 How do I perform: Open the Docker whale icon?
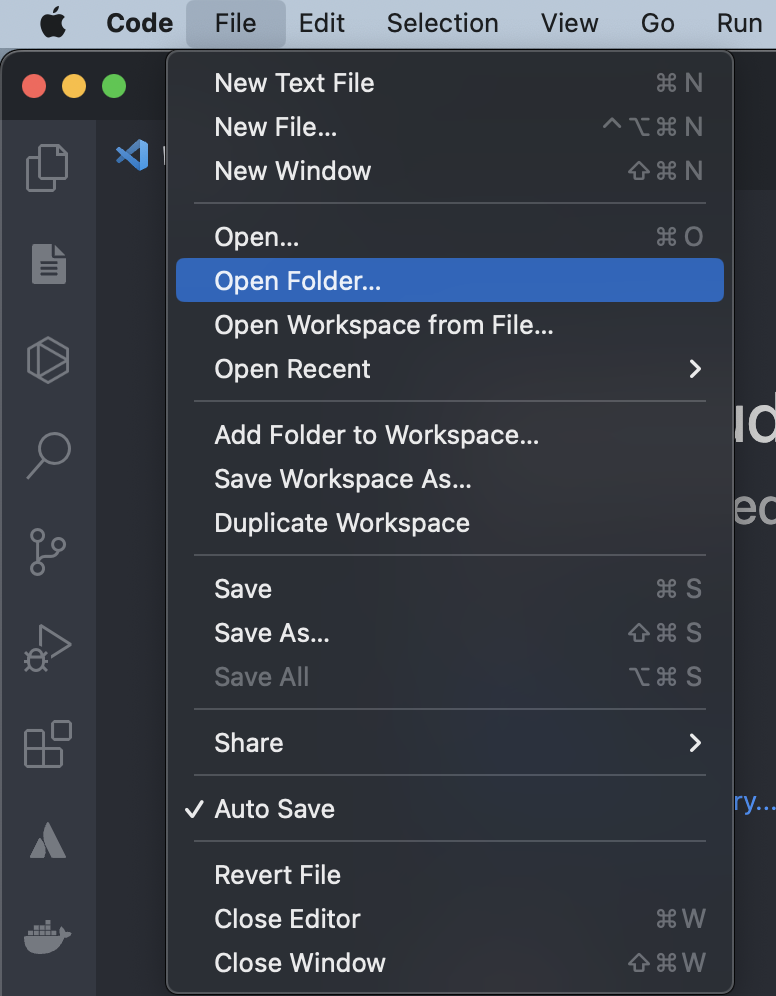pos(47,937)
